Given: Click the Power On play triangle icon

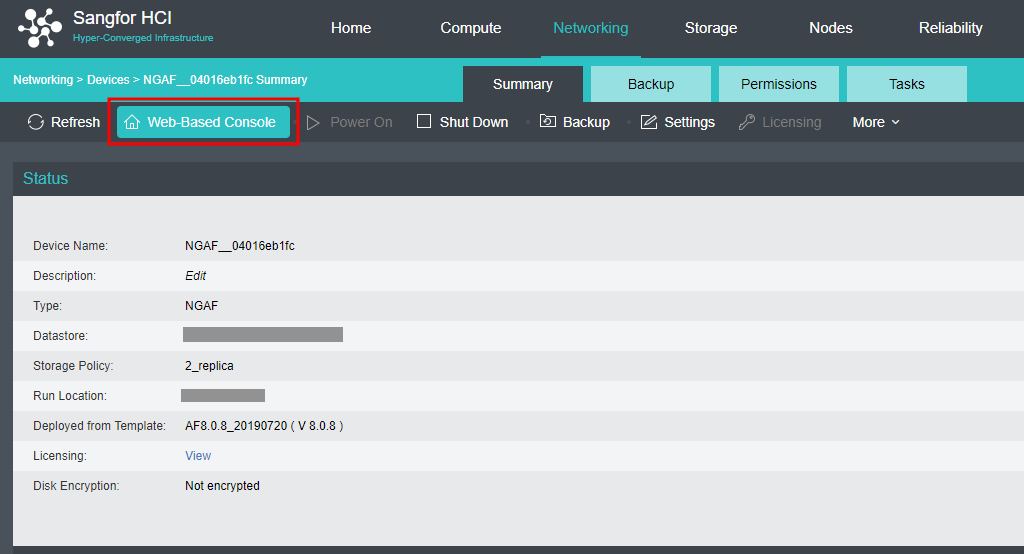Looking at the screenshot, I should (x=313, y=123).
